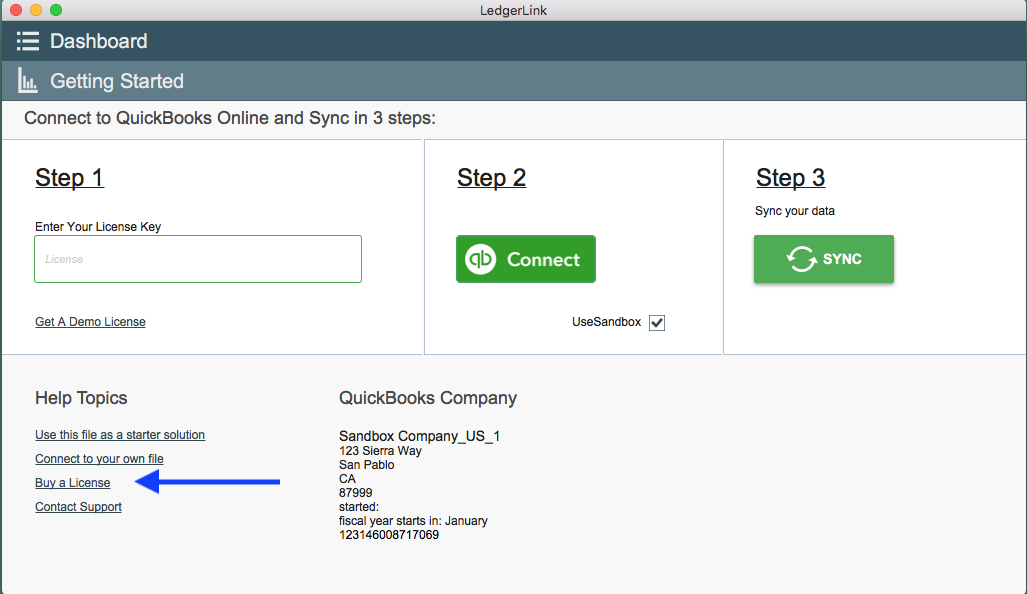The image size is (1027, 594).
Task: Select the Dashboard header label
Action: click(99, 41)
